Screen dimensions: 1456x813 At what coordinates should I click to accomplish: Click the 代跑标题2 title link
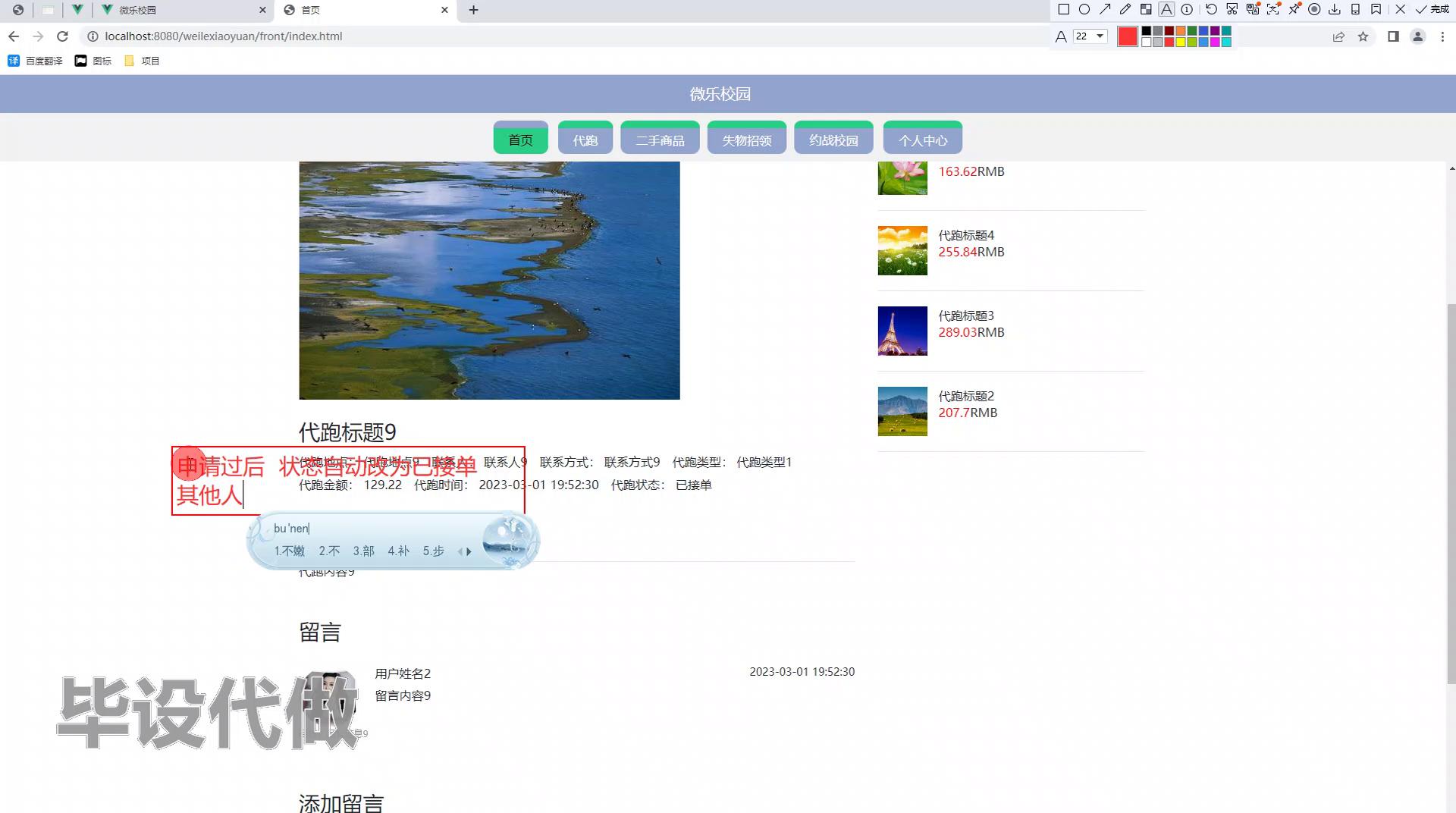tap(966, 396)
